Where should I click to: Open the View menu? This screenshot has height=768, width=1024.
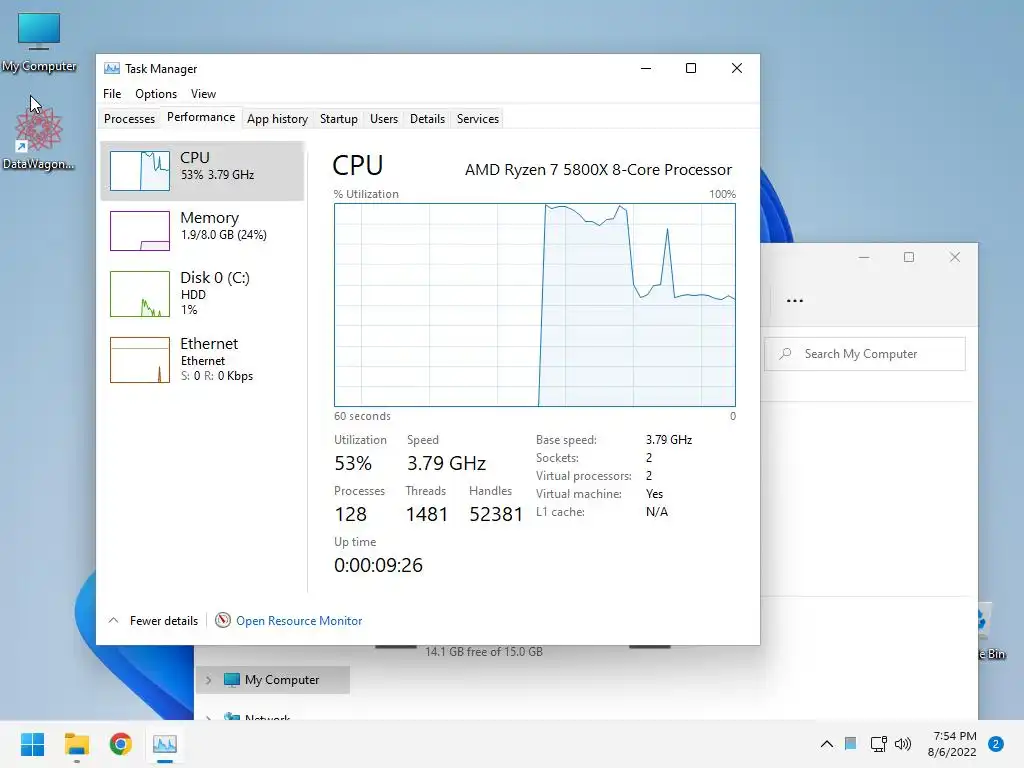tap(203, 94)
